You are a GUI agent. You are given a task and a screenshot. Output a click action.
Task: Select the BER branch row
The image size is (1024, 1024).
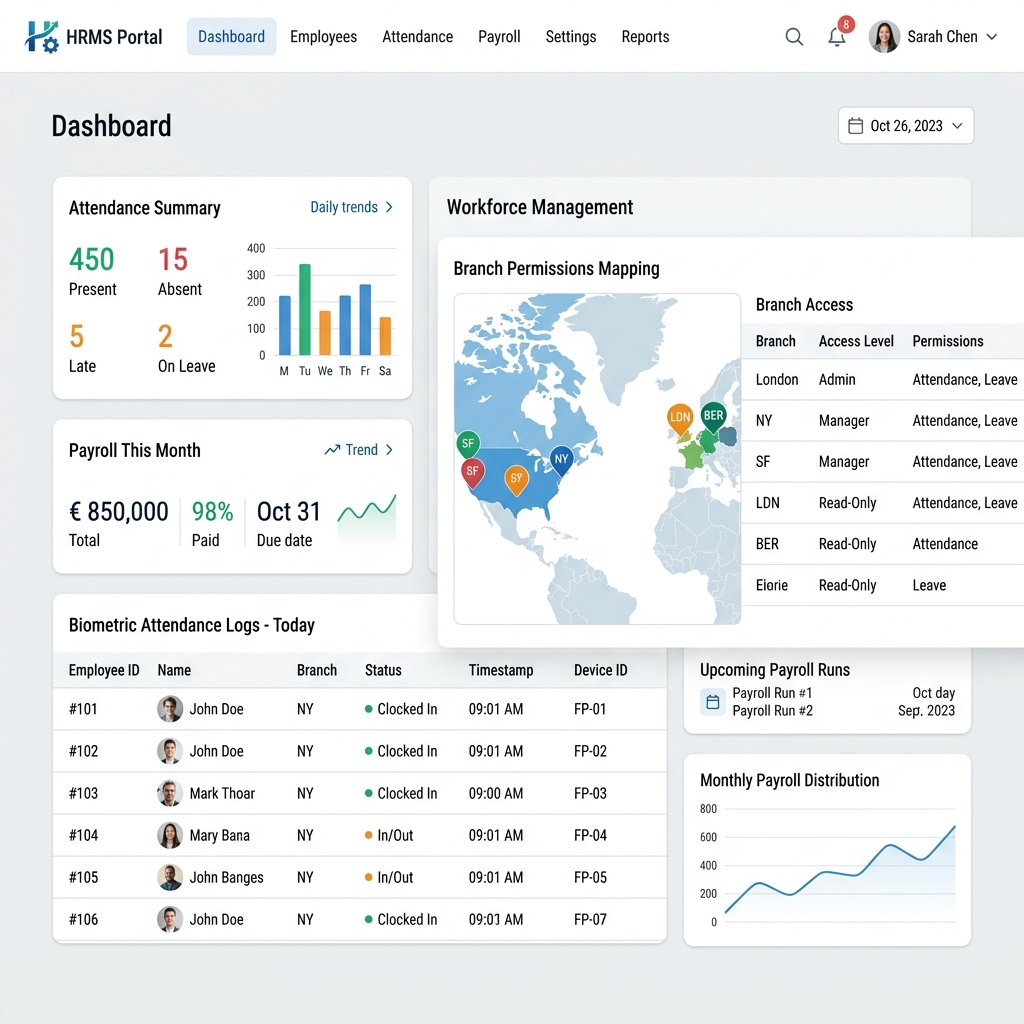(882, 544)
